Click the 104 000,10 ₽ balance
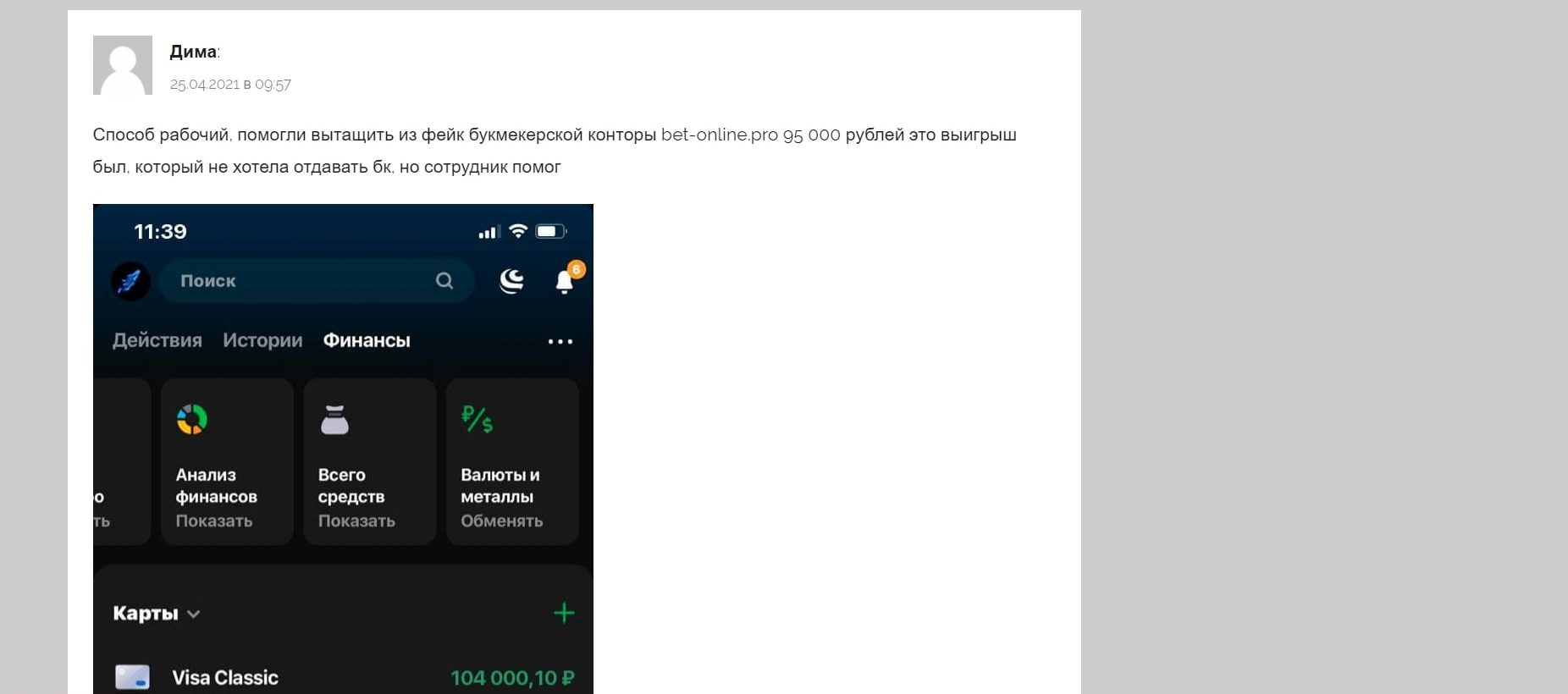Image resolution: width=1568 pixels, height=694 pixels. pyautogui.click(x=512, y=678)
